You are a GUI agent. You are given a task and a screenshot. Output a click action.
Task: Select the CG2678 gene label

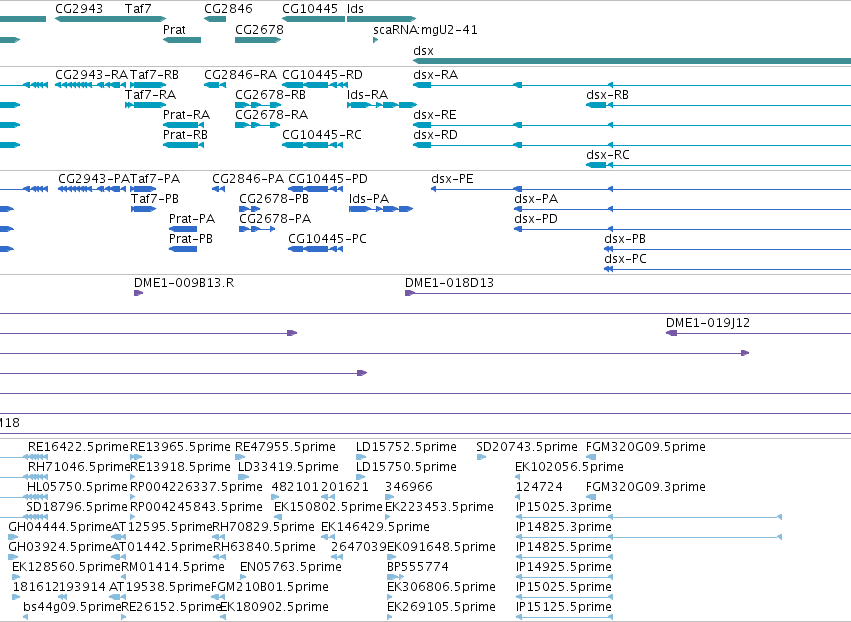[259, 29]
